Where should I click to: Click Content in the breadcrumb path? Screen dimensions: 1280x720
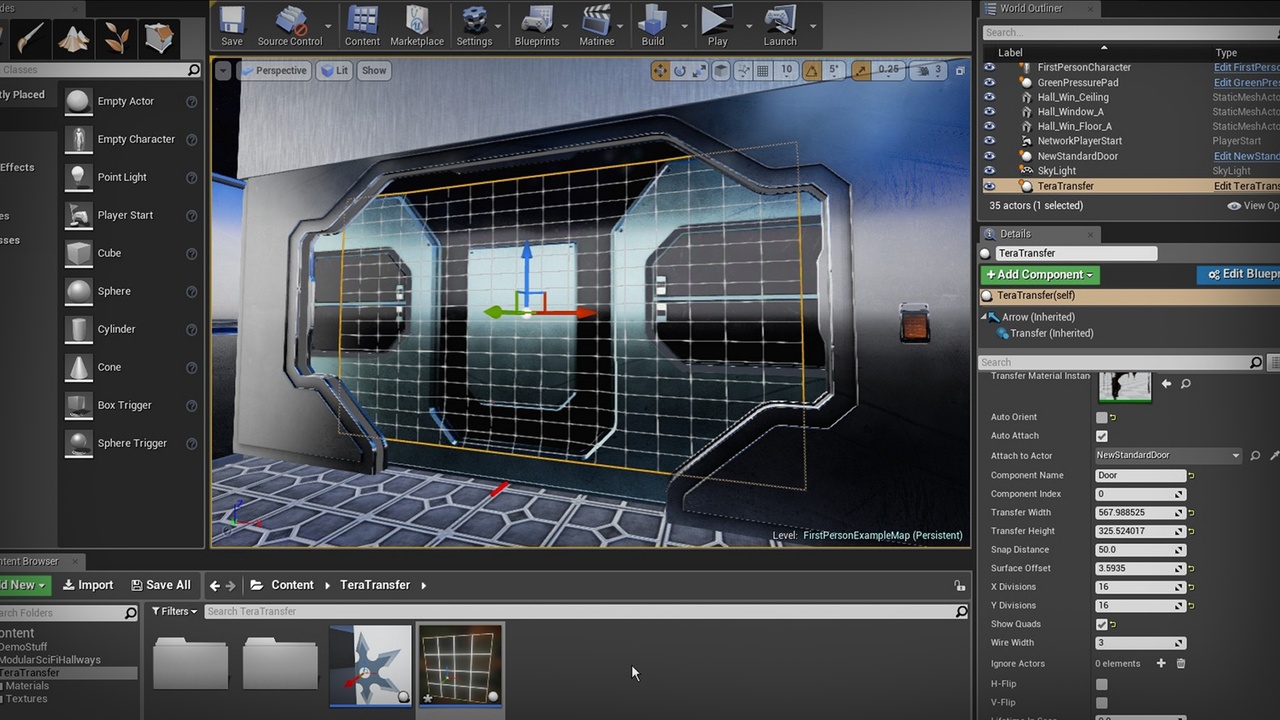[292, 585]
